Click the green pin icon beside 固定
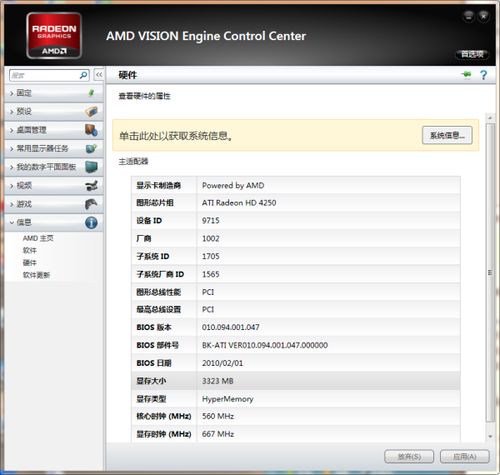500x475 pixels. 91,93
